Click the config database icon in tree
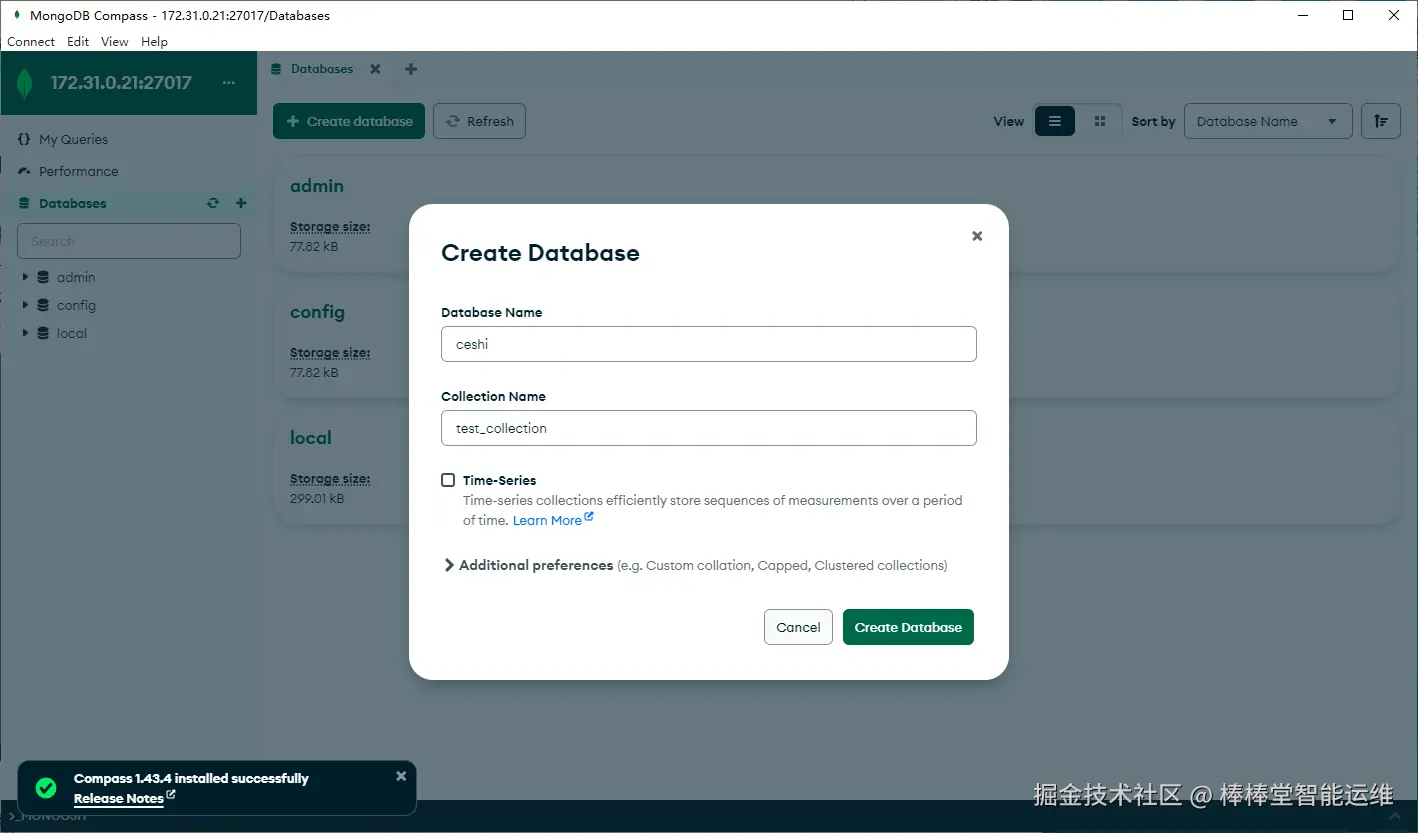Image resolution: width=1418 pixels, height=833 pixels. tap(43, 305)
